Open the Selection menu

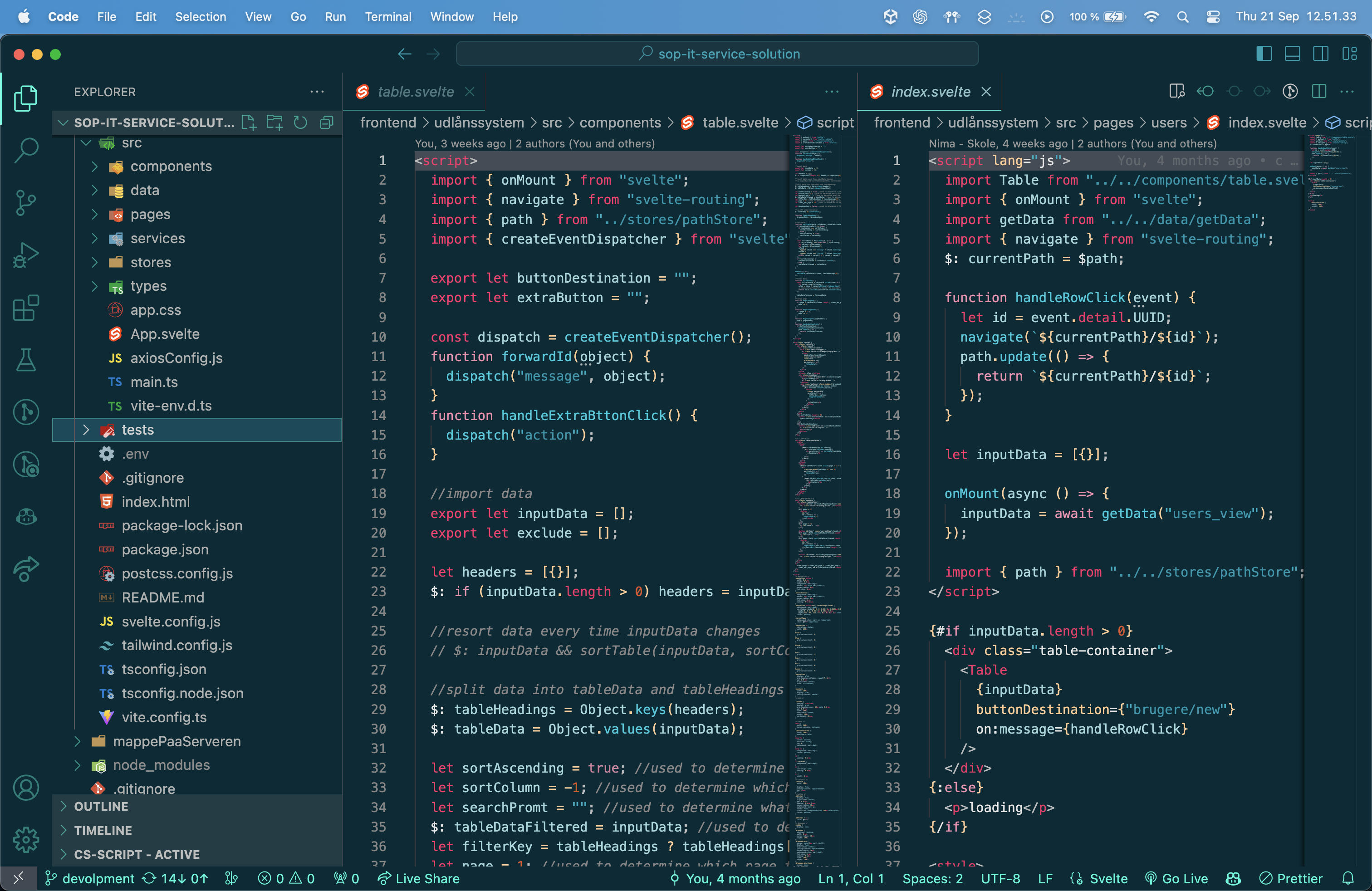coord(201,17)
